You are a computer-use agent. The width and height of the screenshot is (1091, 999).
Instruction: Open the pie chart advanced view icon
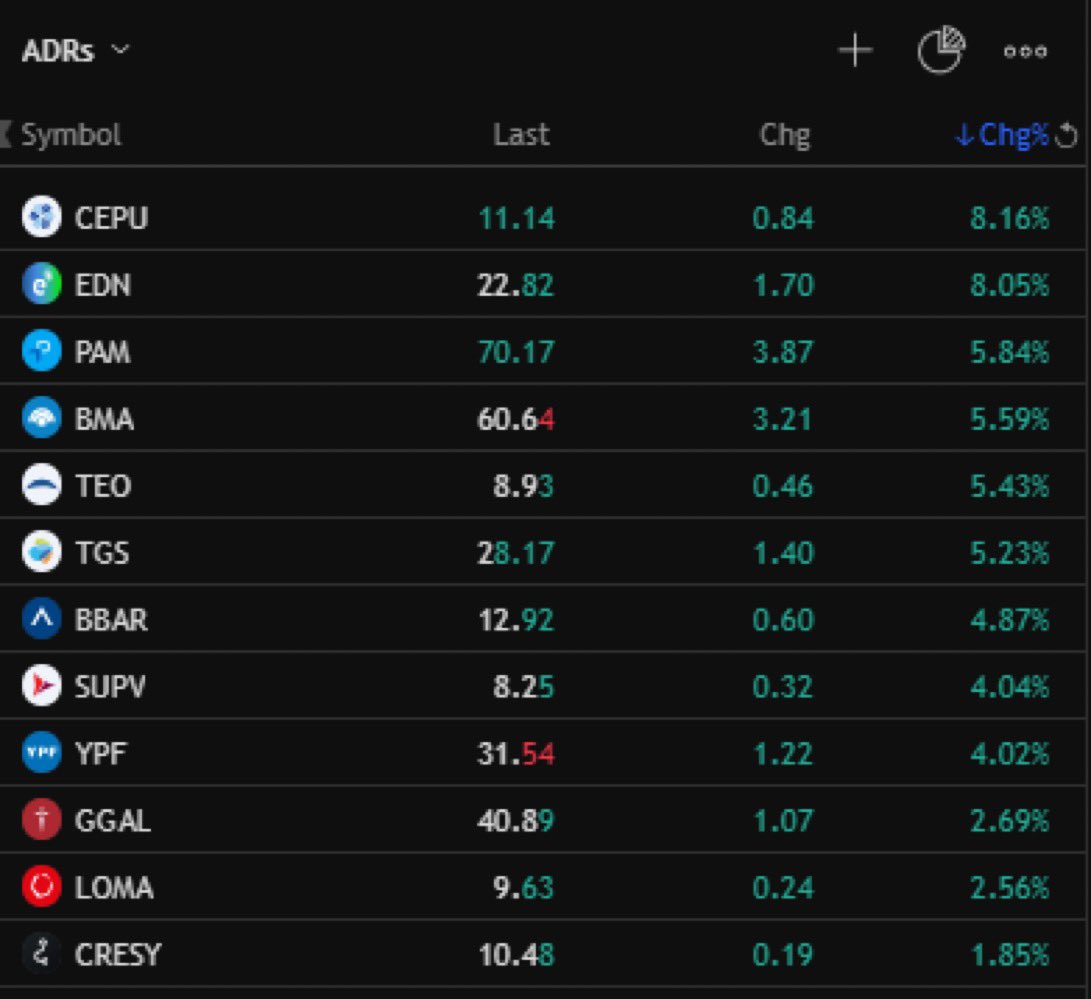pos(941,49)
